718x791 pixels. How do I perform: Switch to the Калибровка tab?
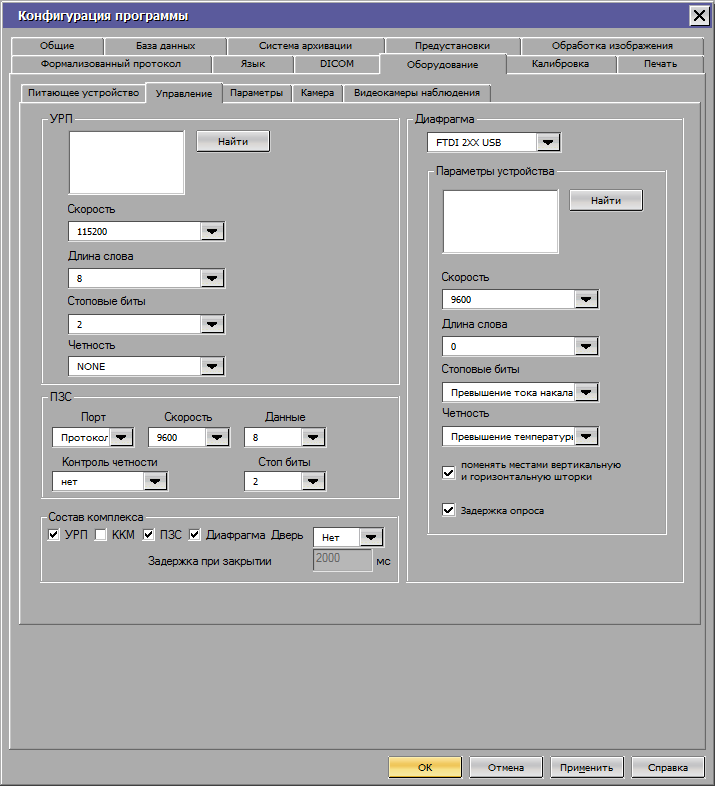(x=560, y=64)
